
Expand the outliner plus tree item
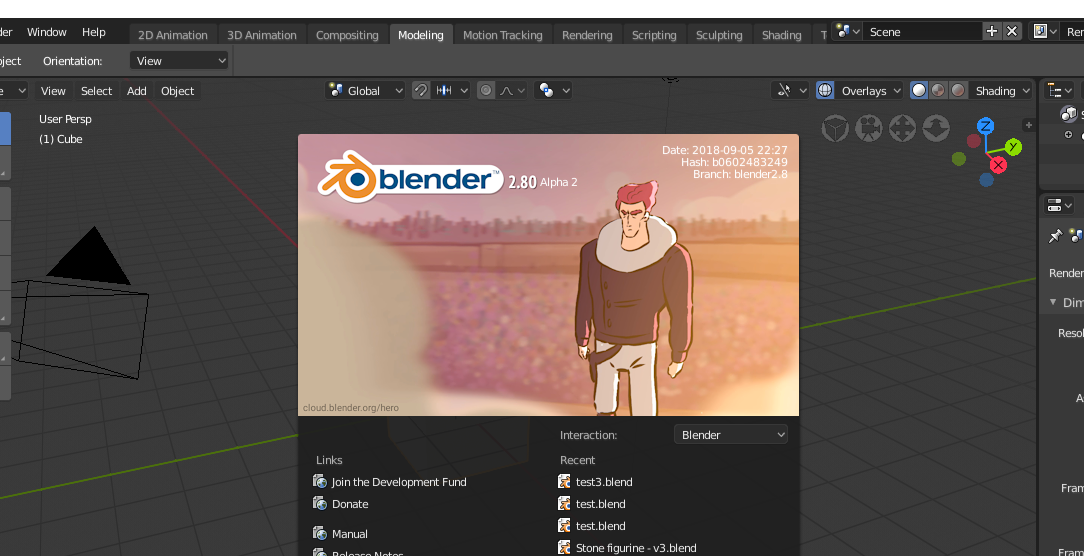[x=1068, y=135]
